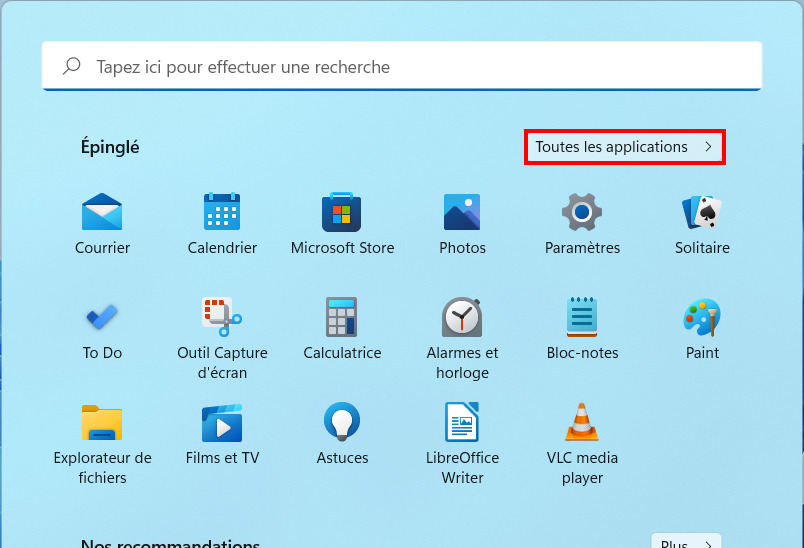This screenshot has height=548, width=804.
Task: Launch the Solitaire card game
Action: [702, 224]
